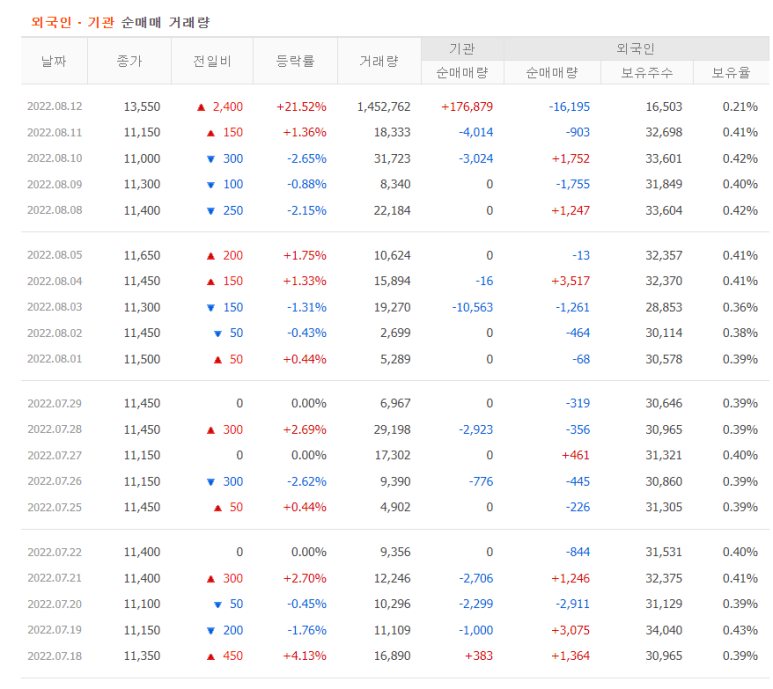
Task: Click institutional value -776
Action: point(481,482)
